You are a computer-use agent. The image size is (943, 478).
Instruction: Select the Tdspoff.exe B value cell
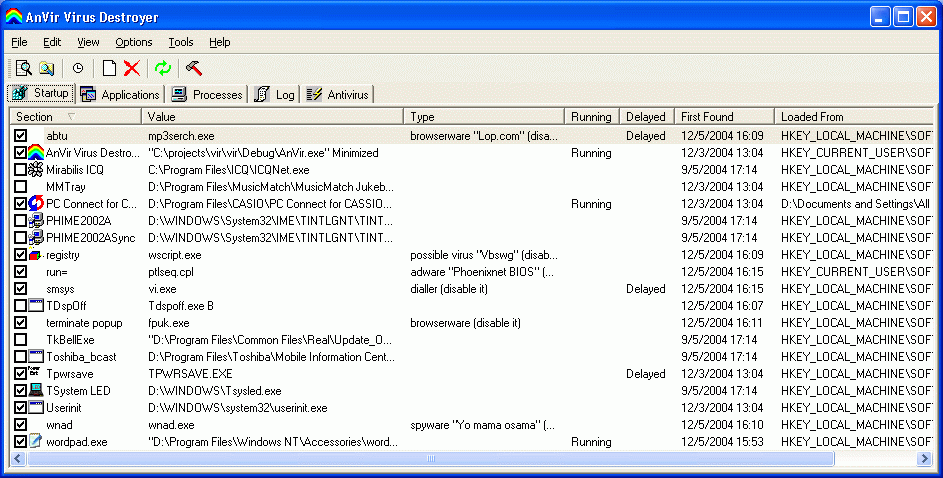tap(181, 305)
